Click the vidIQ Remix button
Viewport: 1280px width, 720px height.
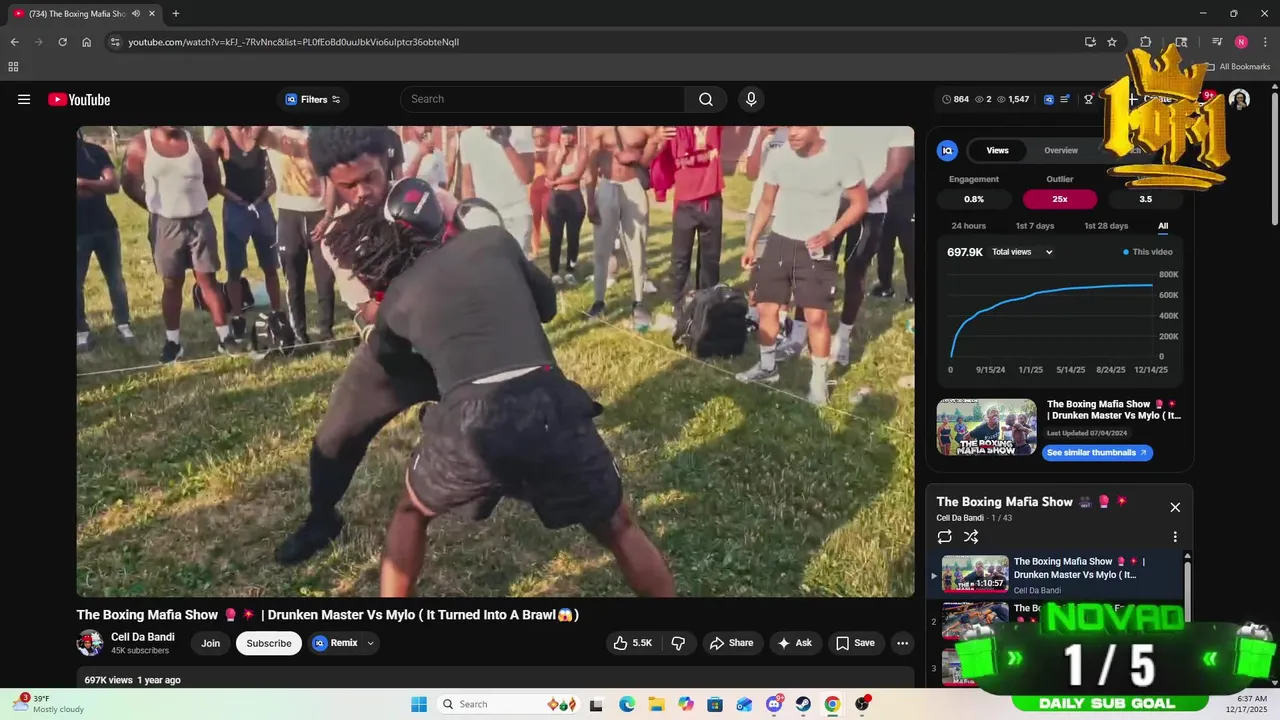(x=335, y=643)
